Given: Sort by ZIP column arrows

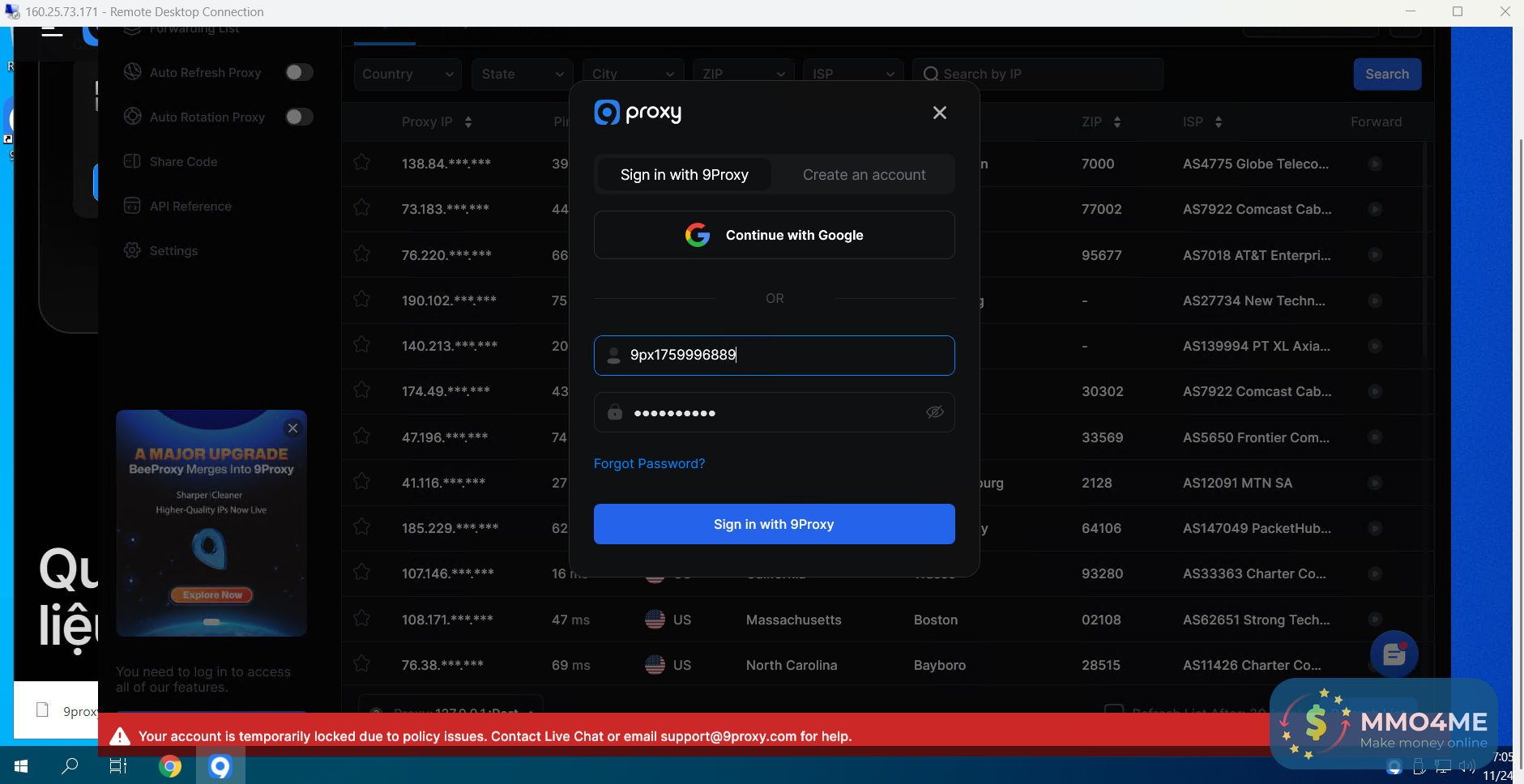Looking at the screenshot, I should pos(1117,122).
